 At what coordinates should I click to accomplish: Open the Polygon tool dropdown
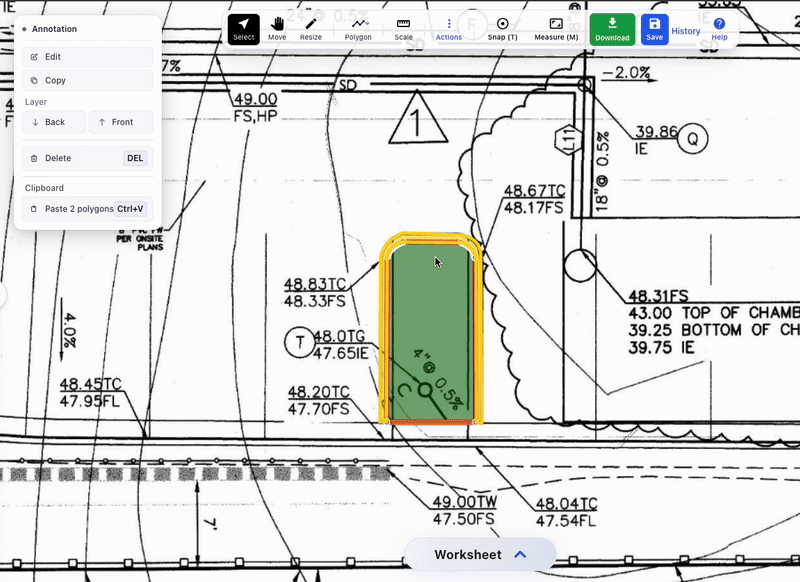point(358,29)
